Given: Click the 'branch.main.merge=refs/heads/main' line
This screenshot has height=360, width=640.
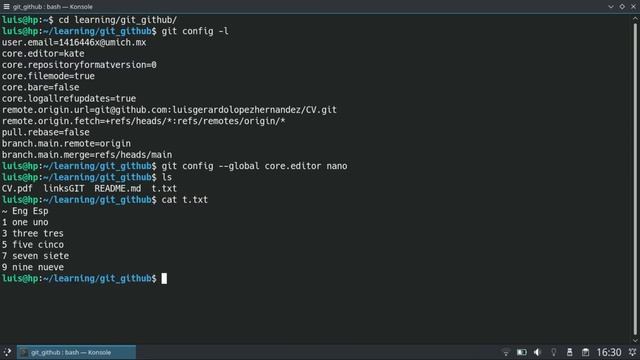Looking at the screenshot, I should click(x=87, y=155).
